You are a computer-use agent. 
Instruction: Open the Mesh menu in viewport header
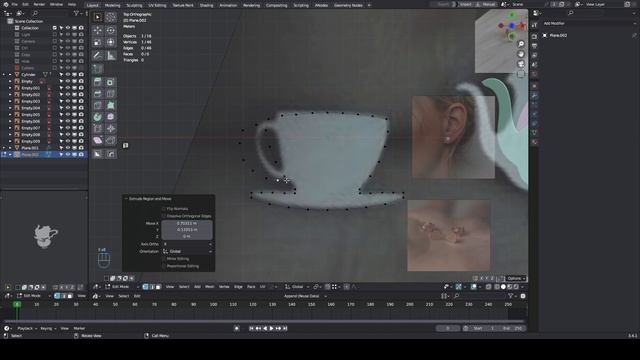[210, 287]
